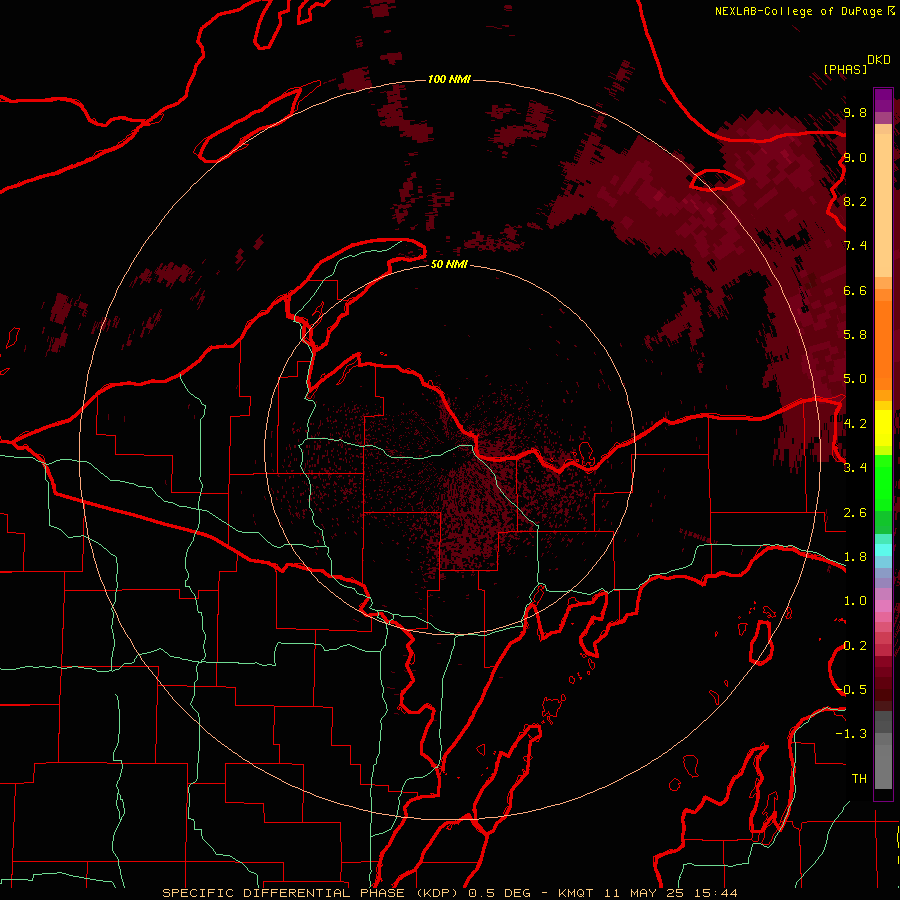Image resolution: width=900 pixels, height=900 pixels.
Task: Click the peach segment of the color bar
Action: point(883,201)
